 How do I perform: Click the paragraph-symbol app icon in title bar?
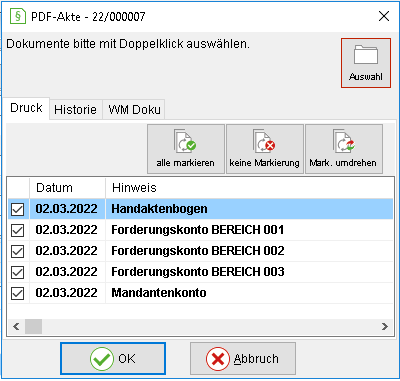pyautogui.click(x=18, y=16)
